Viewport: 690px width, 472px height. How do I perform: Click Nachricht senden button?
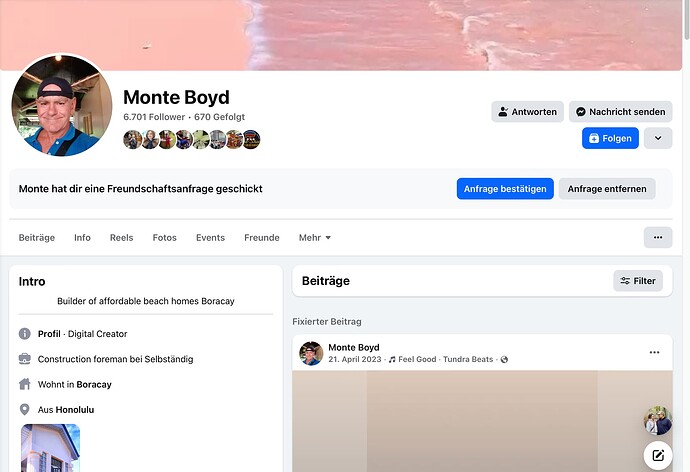[620, 112]
